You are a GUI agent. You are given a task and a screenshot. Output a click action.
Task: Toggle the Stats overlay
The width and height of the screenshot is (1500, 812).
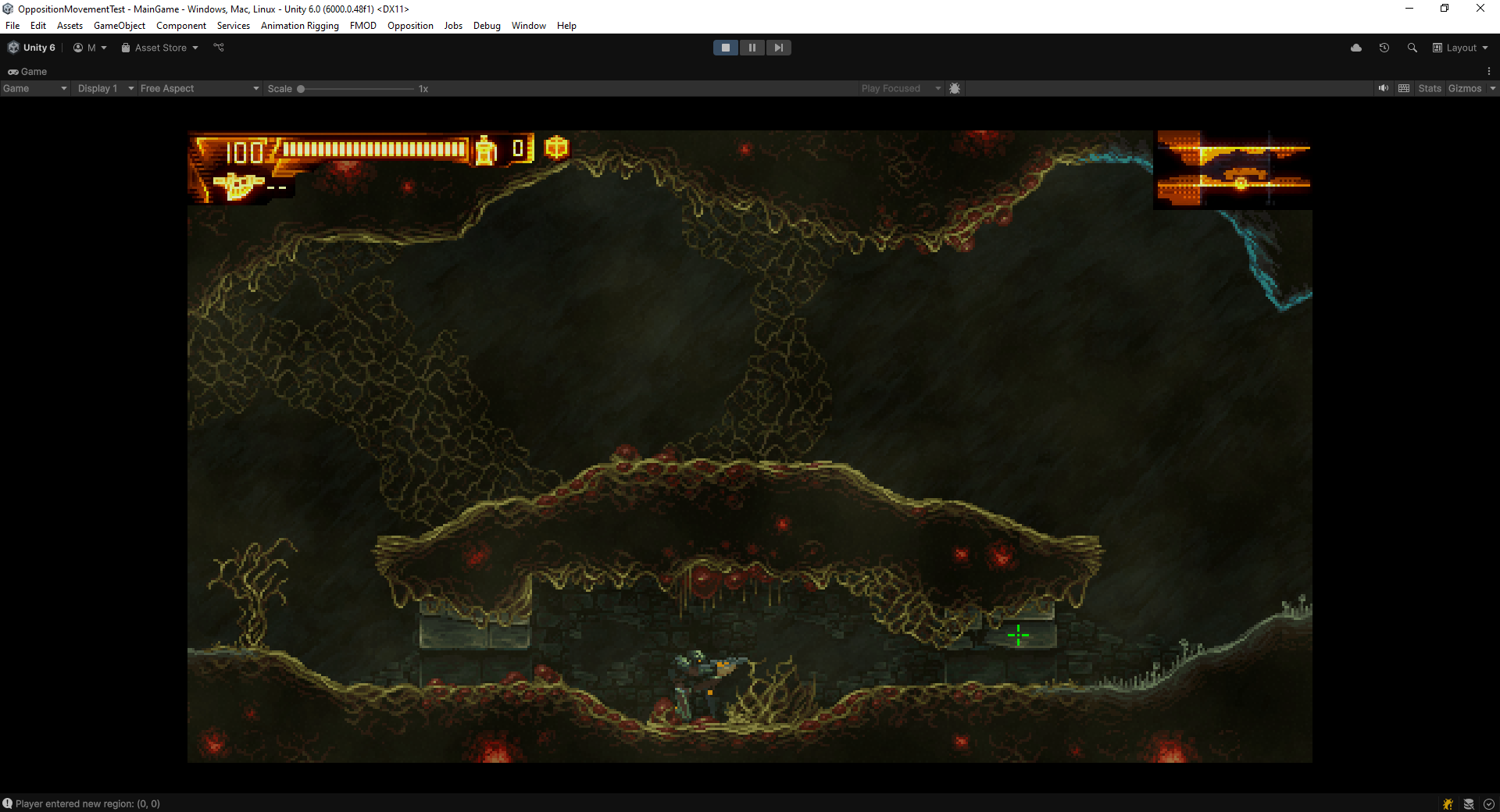(x=1430, y=88)
